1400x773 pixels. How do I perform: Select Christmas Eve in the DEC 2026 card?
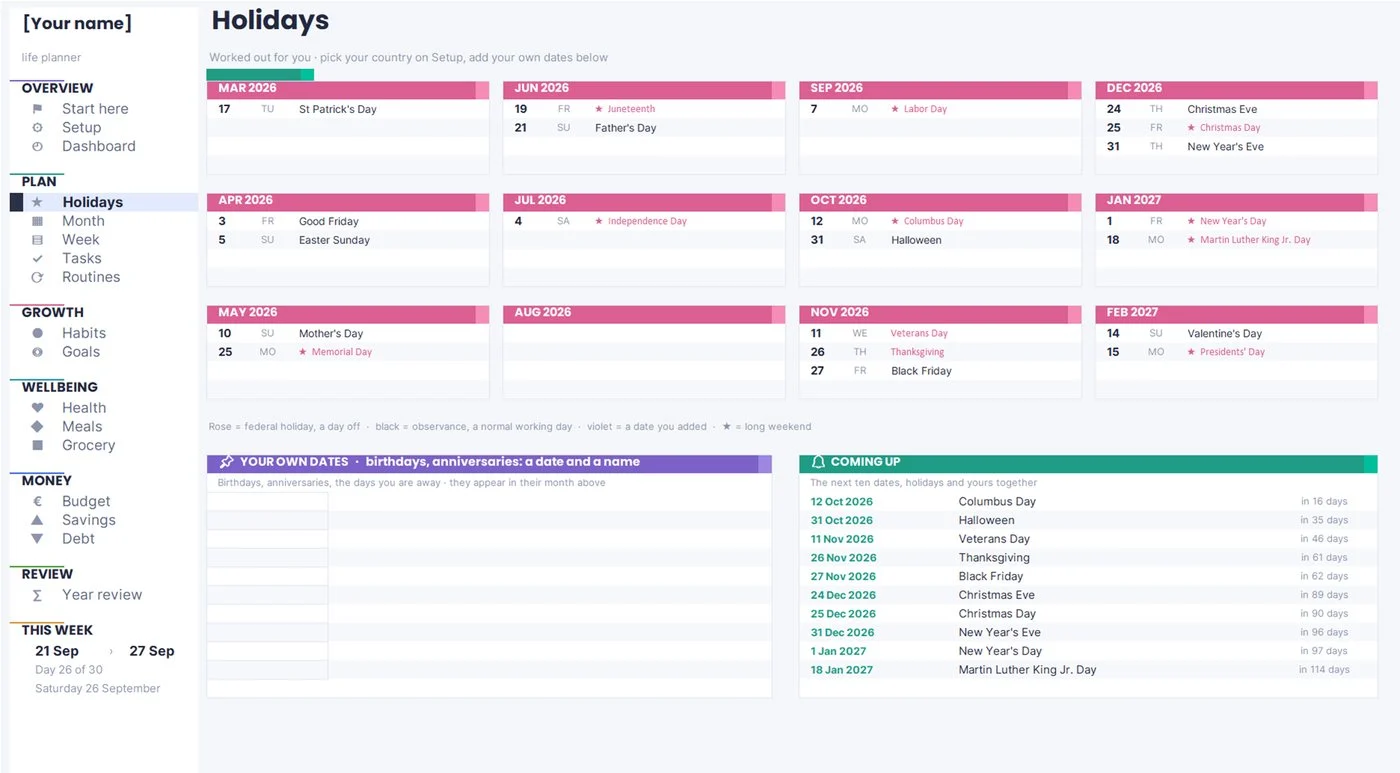pos(1222,109)
